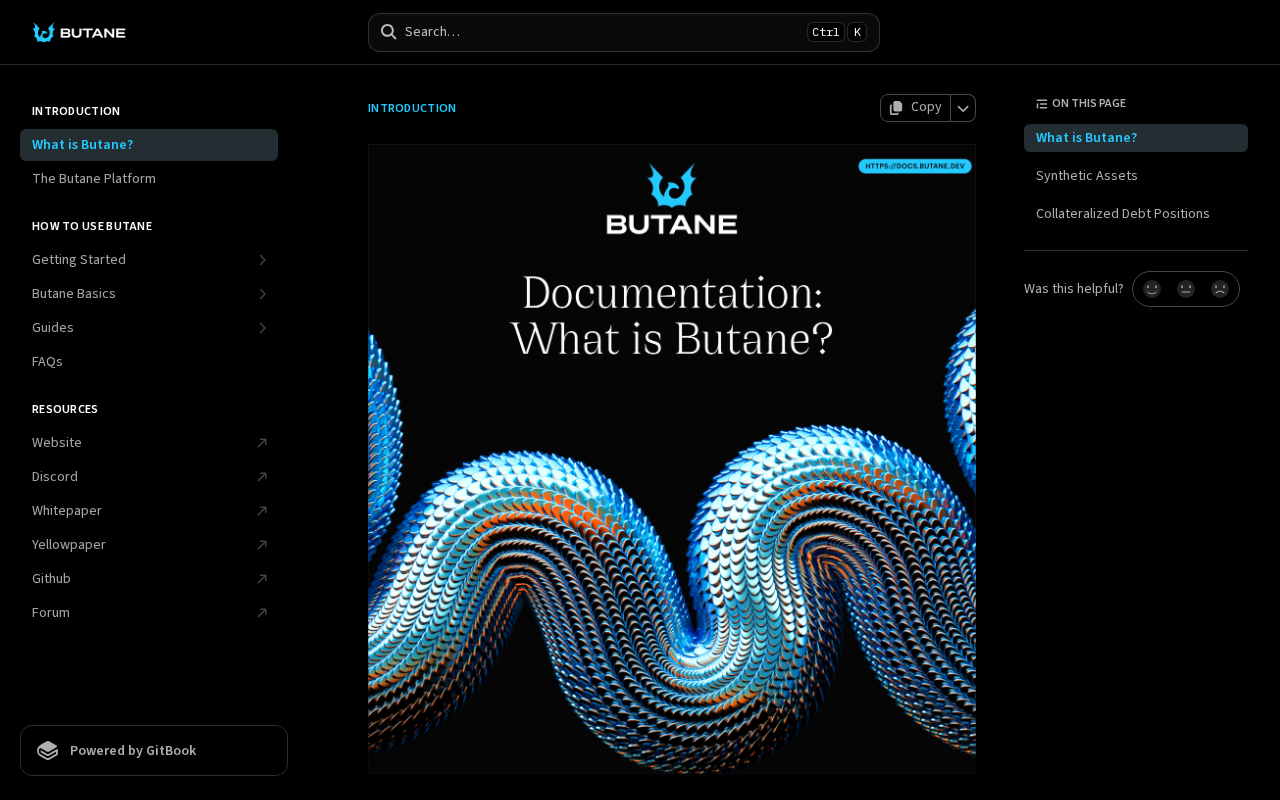Focus the Search input field

[624, 32]
